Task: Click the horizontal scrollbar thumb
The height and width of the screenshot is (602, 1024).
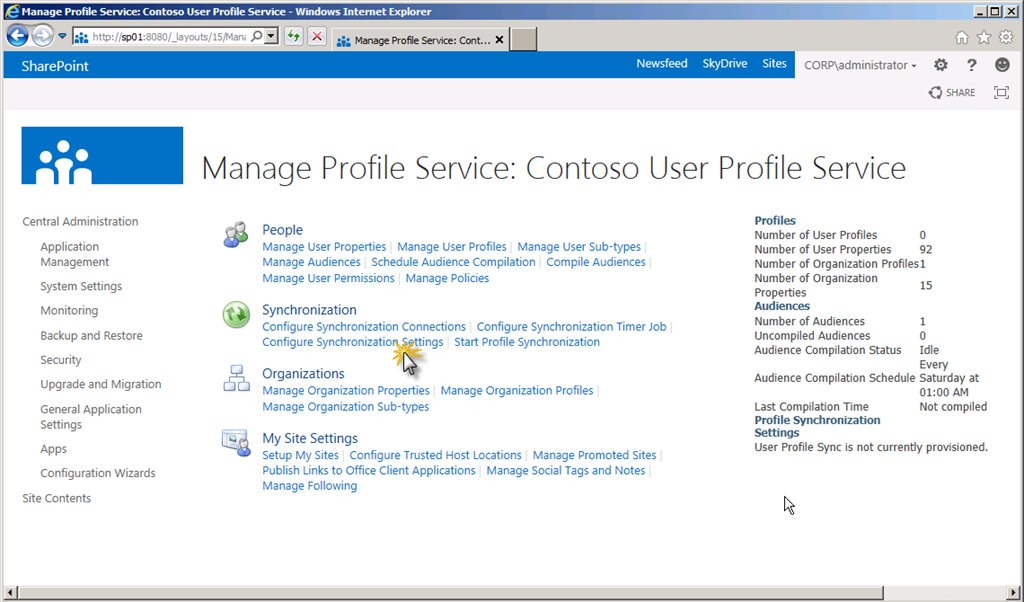Action: coord(451,593)
